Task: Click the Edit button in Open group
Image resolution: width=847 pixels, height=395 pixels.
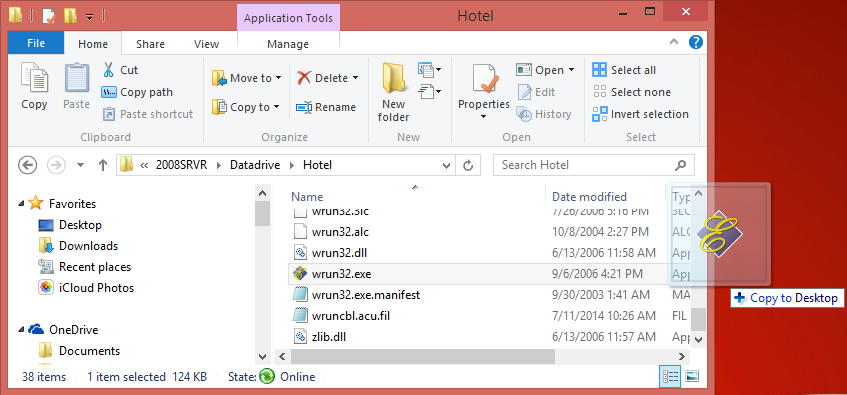Action: [x=536, y=92]
